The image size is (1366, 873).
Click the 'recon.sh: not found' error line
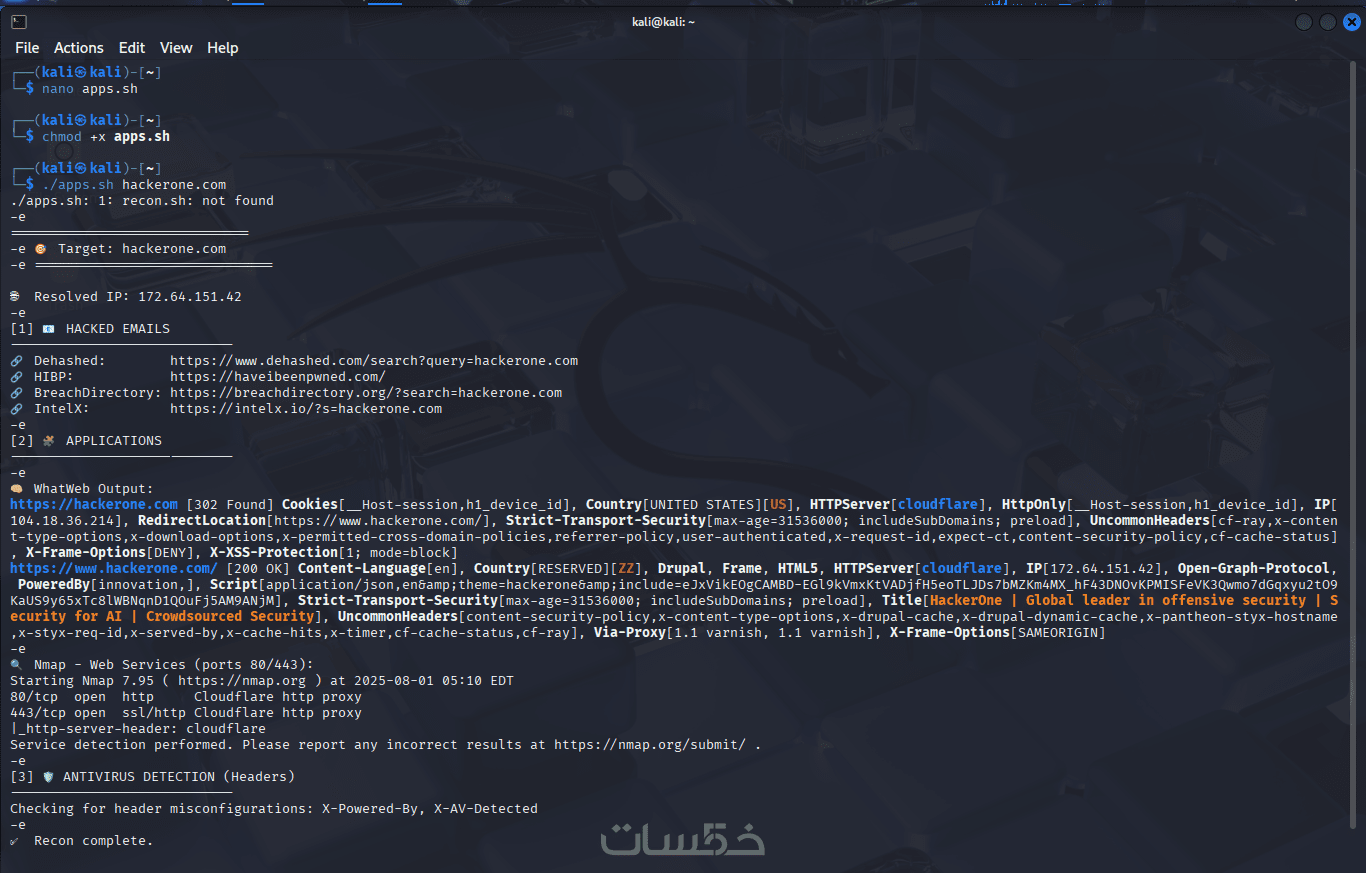[142, 201]
